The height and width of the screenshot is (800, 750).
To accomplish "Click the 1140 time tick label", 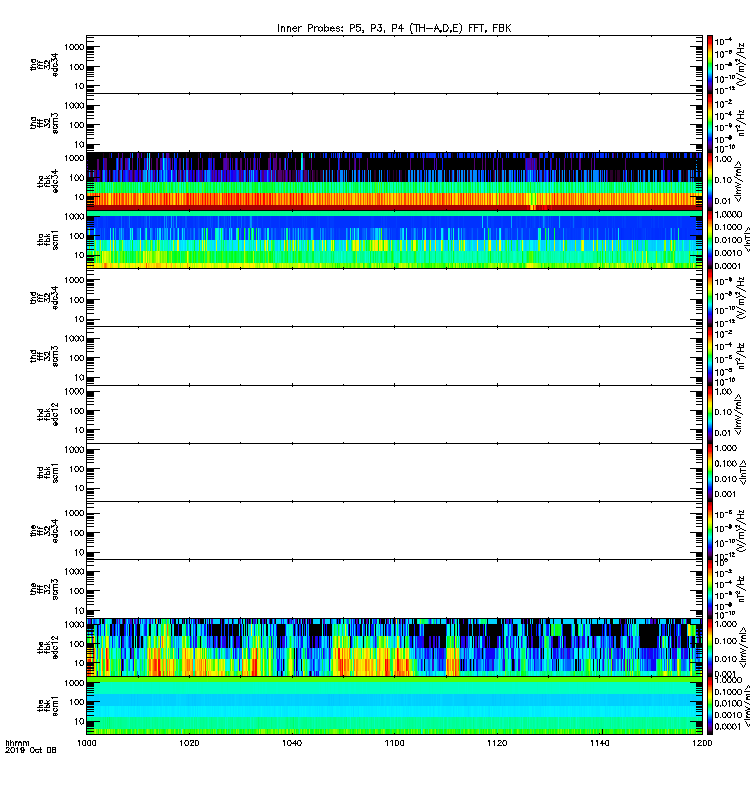I will click(599, 743).
